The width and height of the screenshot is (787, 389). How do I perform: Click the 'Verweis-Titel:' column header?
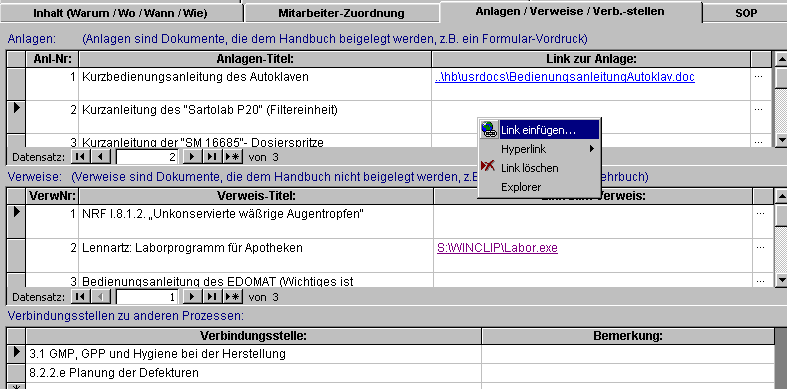tap(256, 196)
